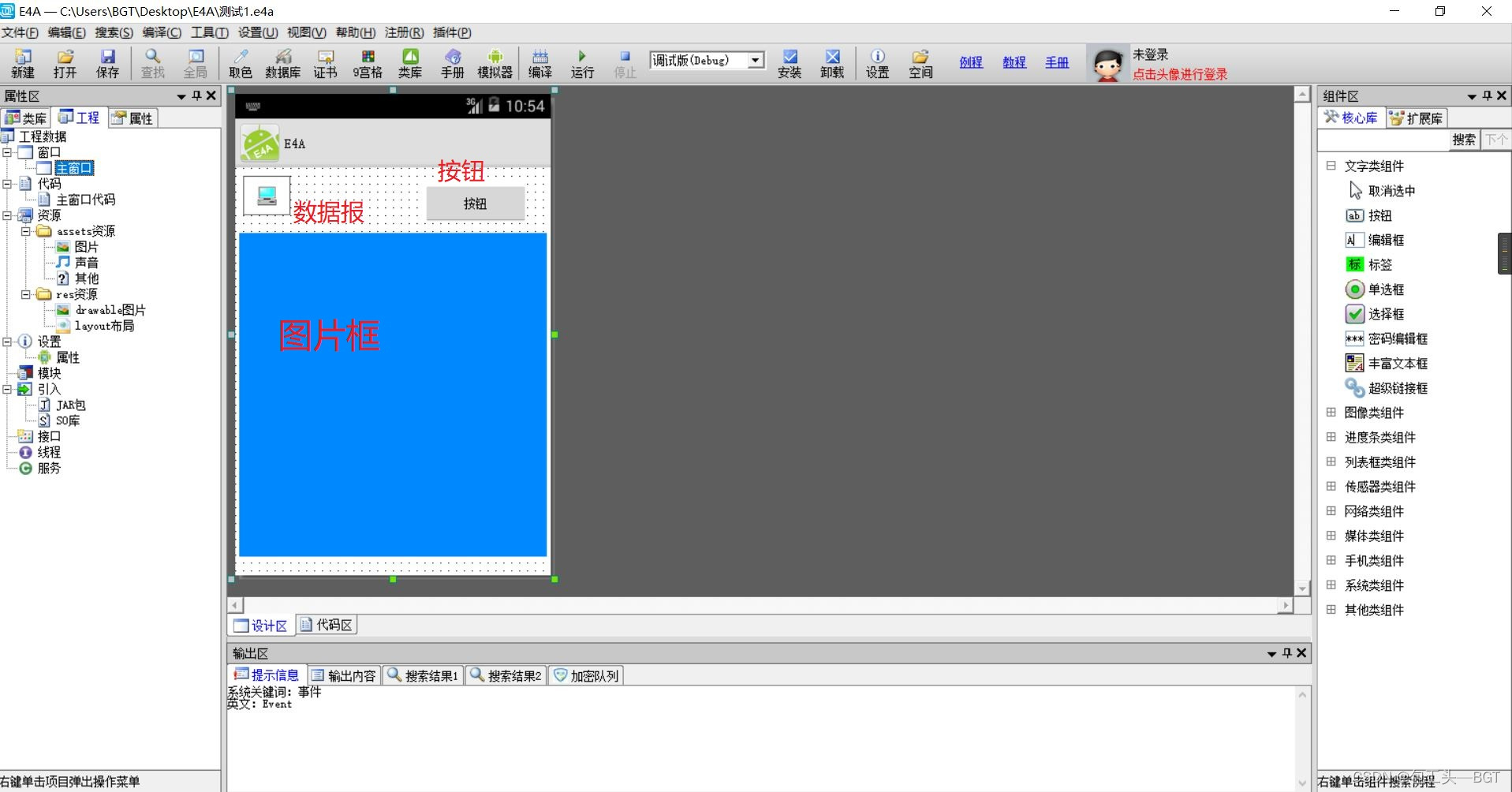Image resolution: width=1512 pixels, height=792 pixels.
Task: Open the 手册 manual link
Action: [x=1057, y=62]
